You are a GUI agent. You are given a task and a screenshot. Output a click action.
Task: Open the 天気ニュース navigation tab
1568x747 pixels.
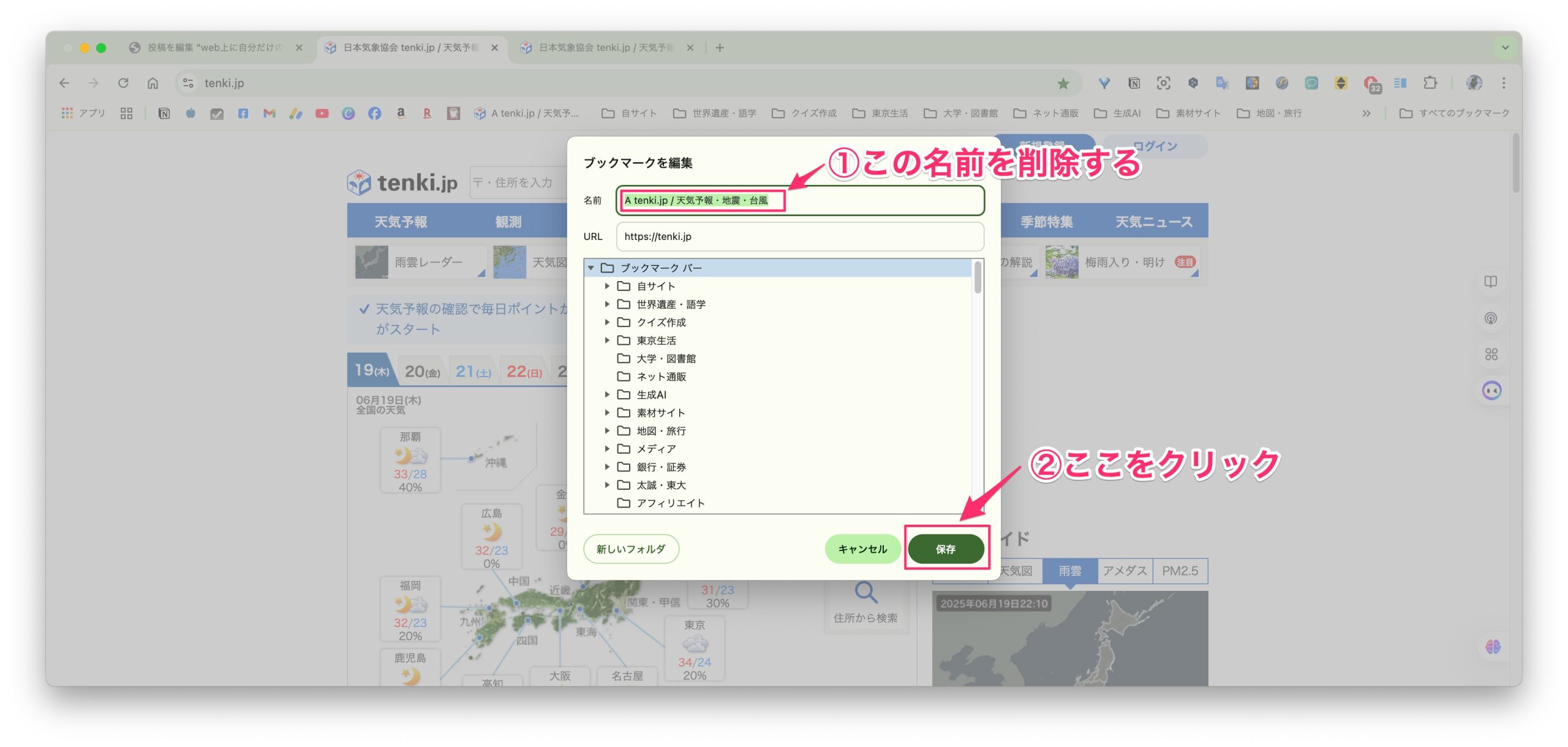coord(1153,222)
